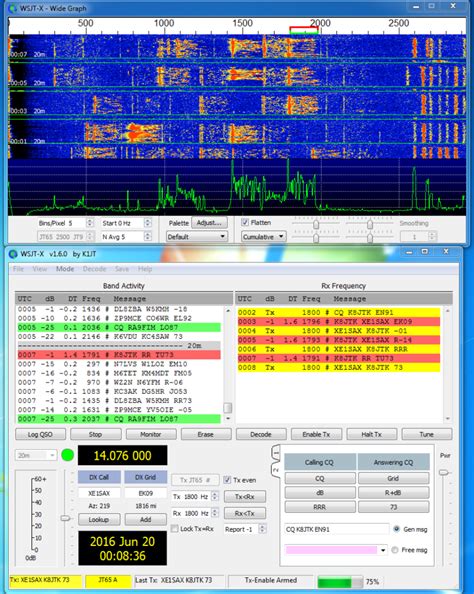Expand the free message dropdown arrow
Screen dimensions: 474x594
[383, 550]
